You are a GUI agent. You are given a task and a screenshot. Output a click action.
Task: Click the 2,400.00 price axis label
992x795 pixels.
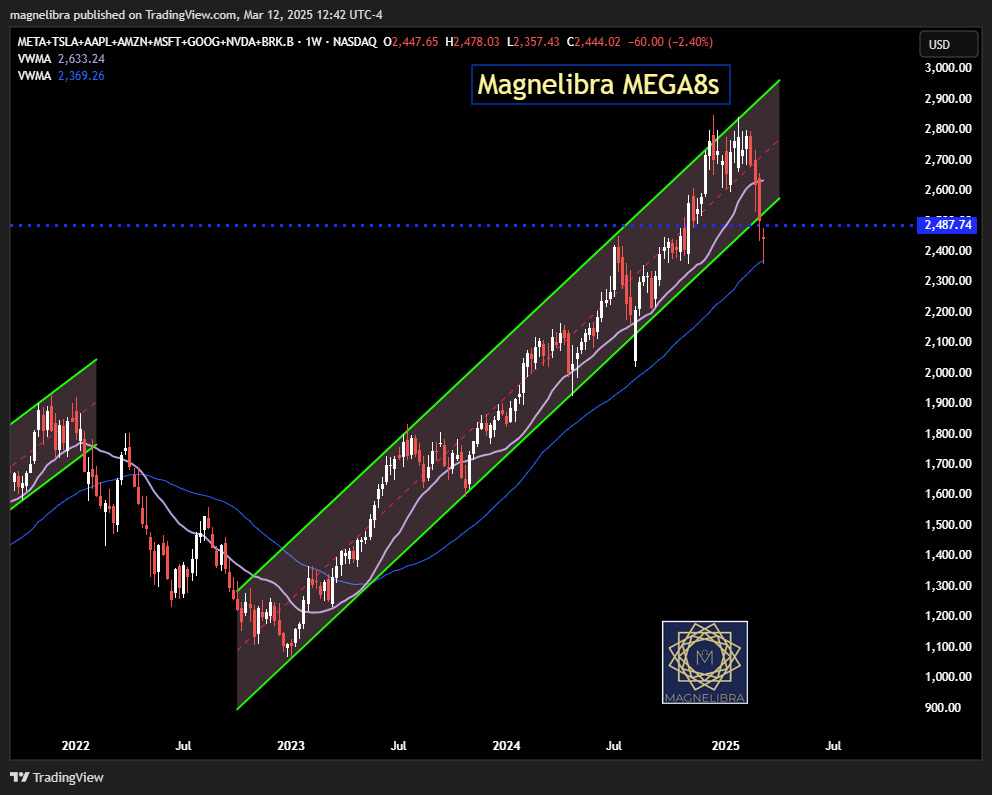948,251
